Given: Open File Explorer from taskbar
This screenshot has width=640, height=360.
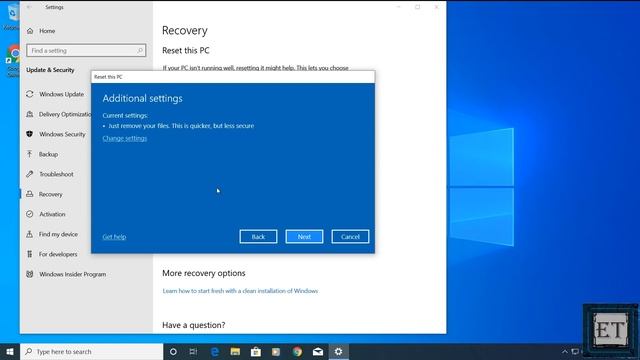Looking at the screenshot, I should pos(235,352).
